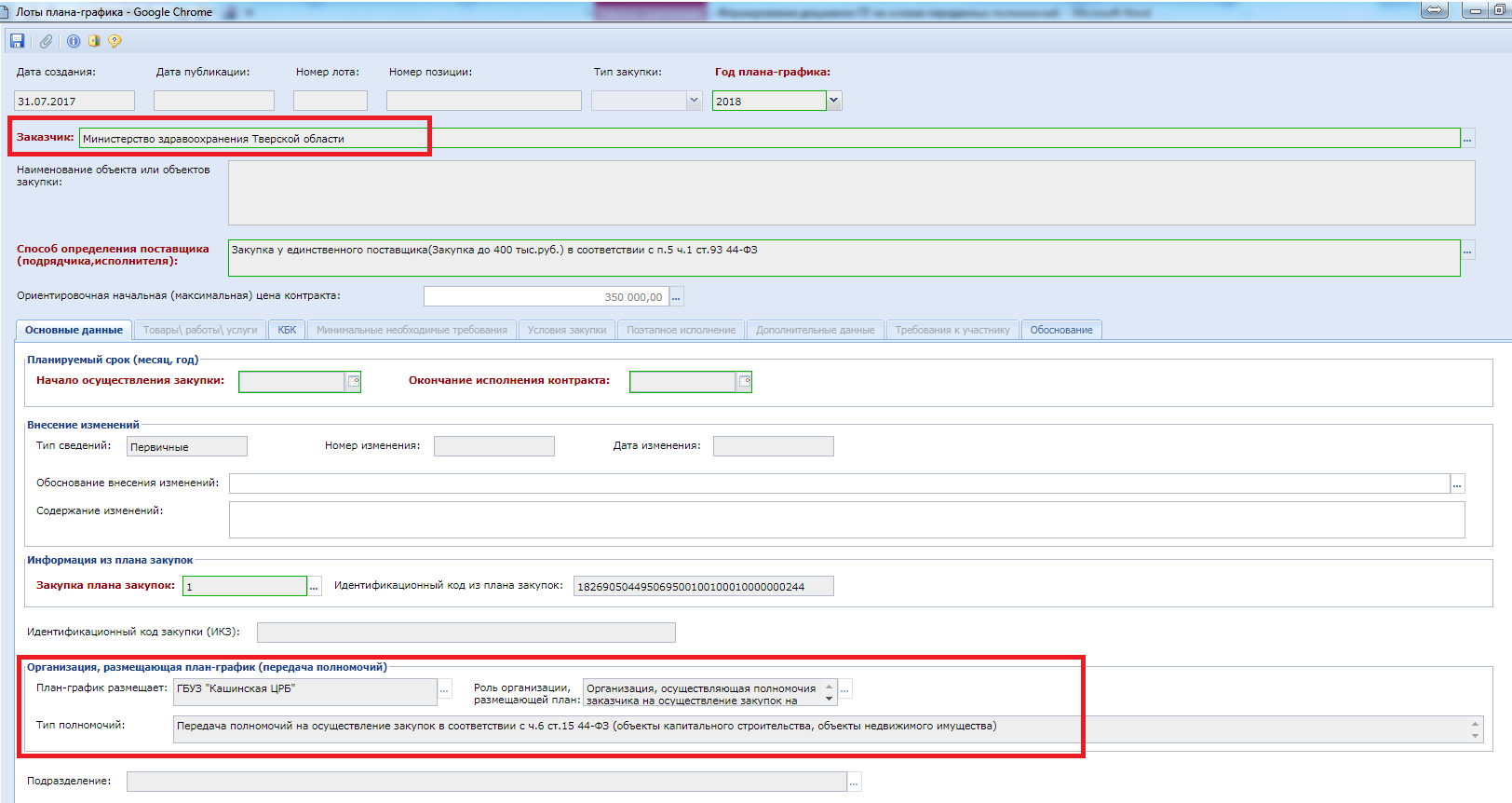Open the Тип закупки dropdown
The image size is (1512, 803).
pyautogui.click(x=694, y=101)
